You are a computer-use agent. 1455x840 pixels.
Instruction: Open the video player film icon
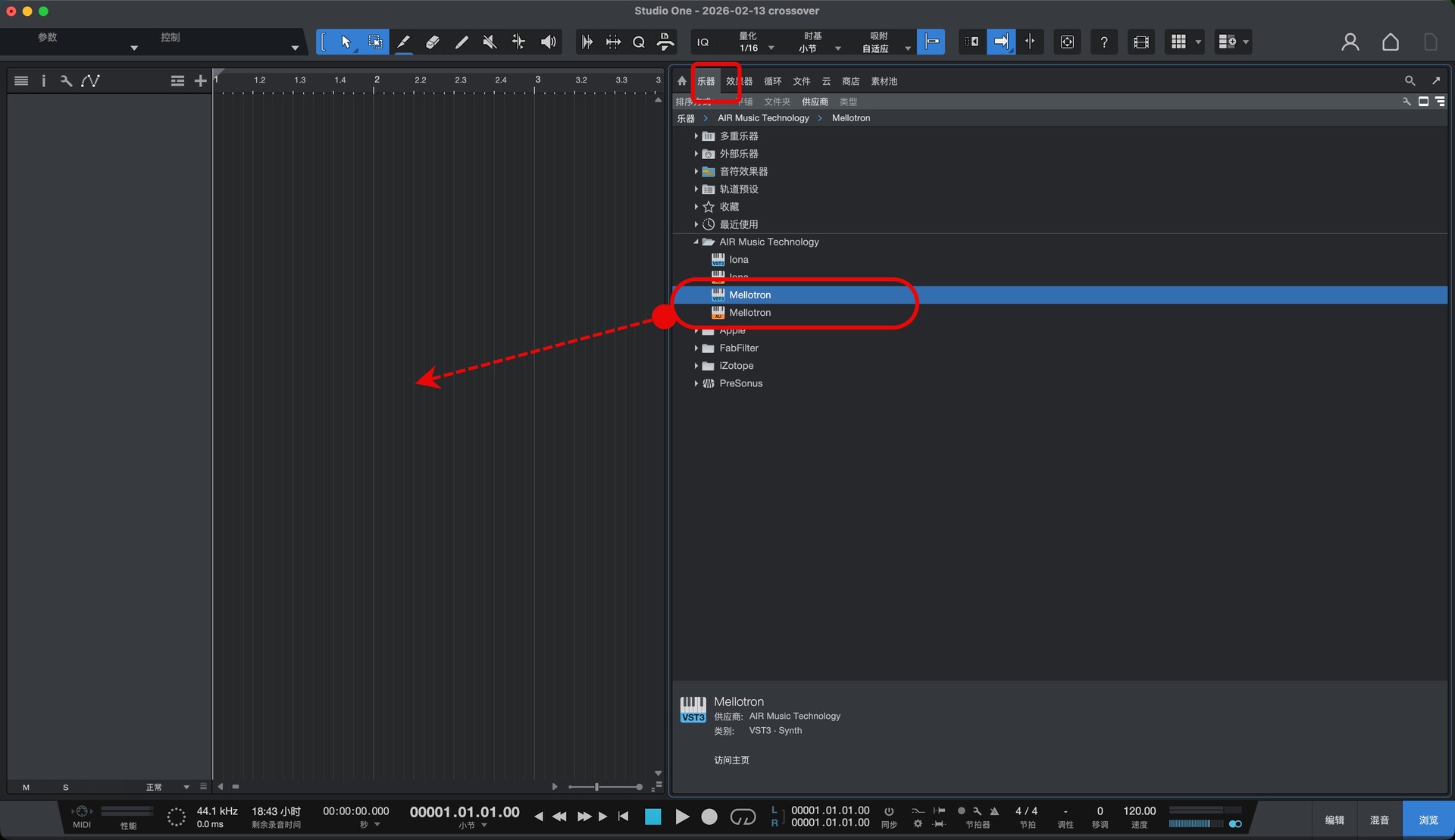click(x=1141, y=42)
